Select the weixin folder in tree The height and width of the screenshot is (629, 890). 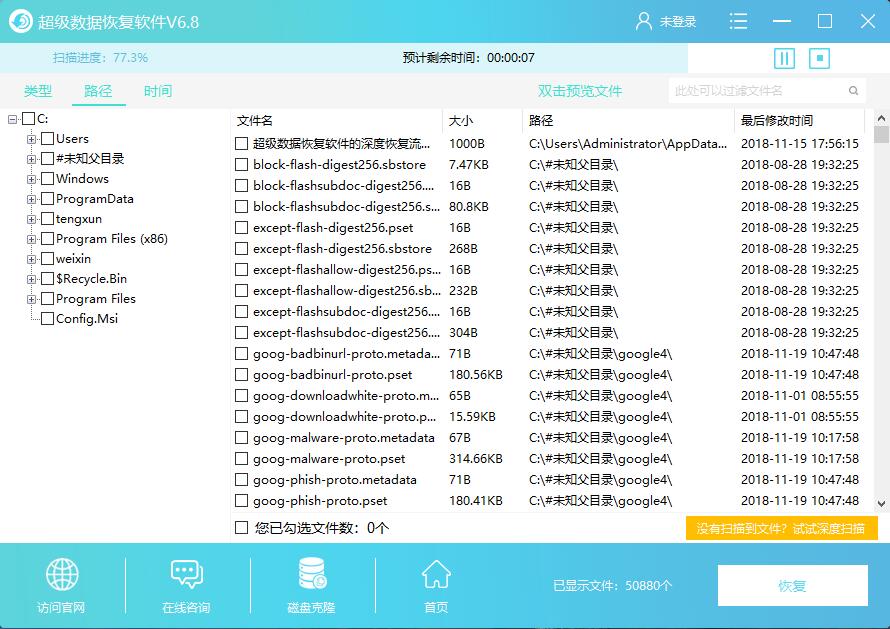tap(73, 259)
